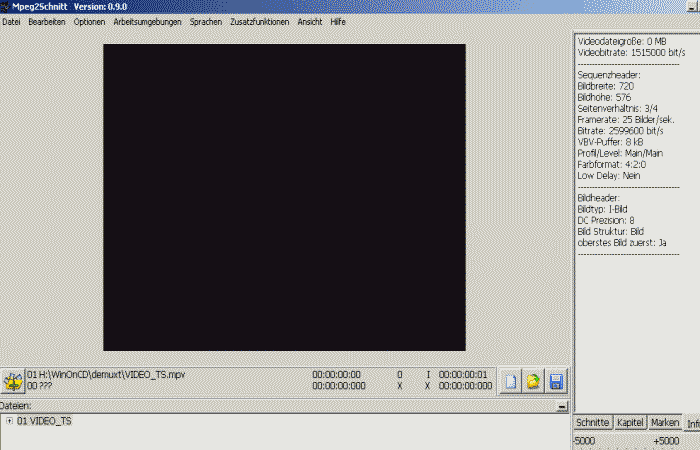Screen dimensions: 700x450
Task: Click the new project document icon
Action: pyautogui.click(x=511, y=381)
